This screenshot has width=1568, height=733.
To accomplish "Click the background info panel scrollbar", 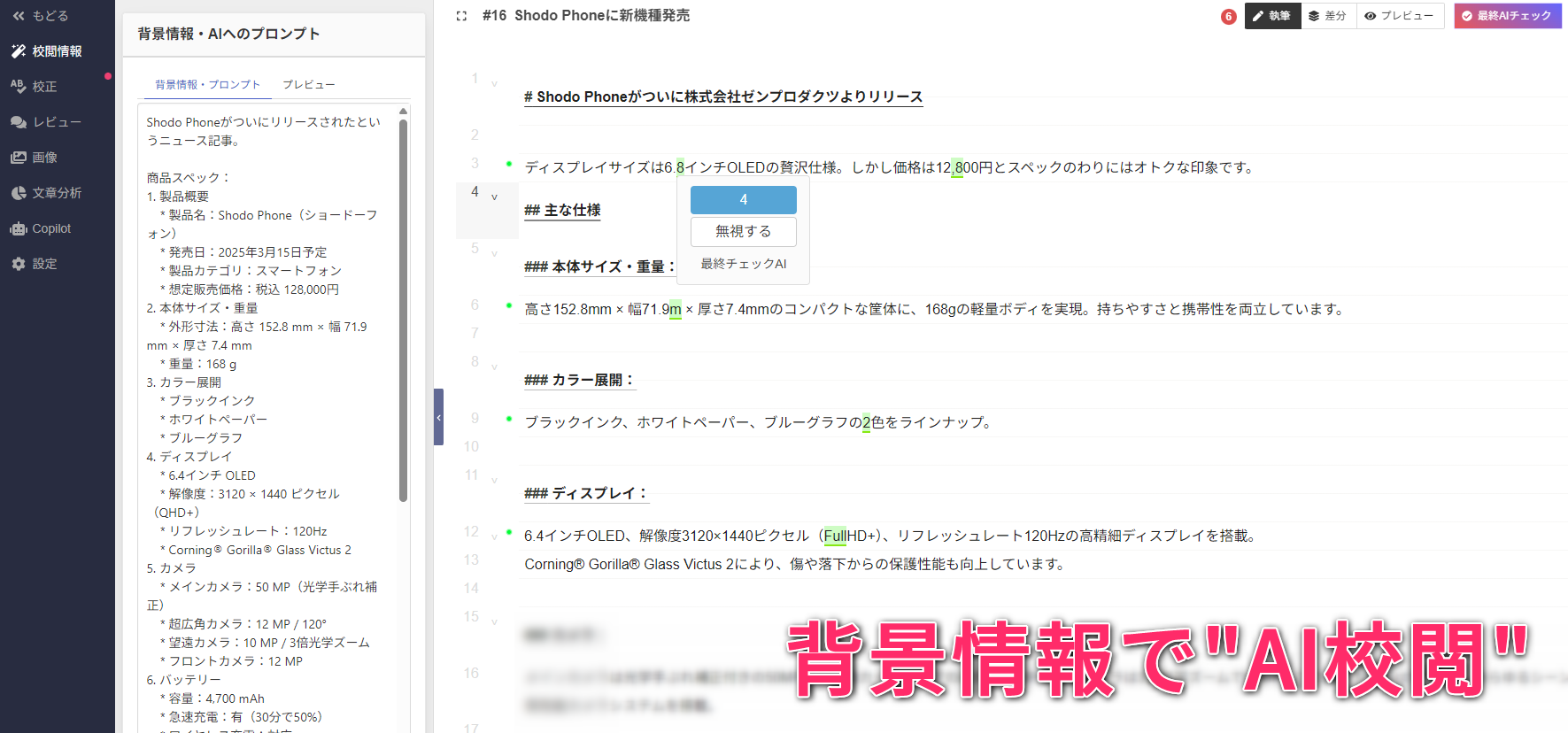I will (404, 310).
